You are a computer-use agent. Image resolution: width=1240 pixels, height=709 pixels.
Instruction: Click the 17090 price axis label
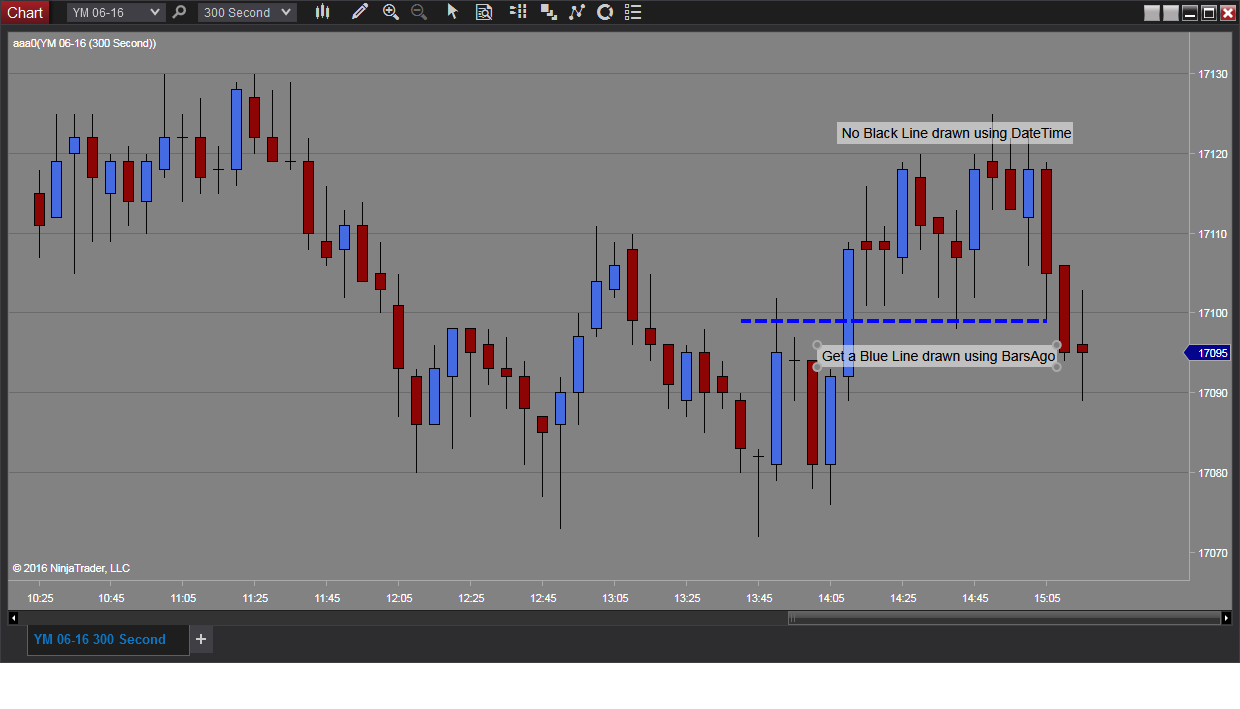1212,393
